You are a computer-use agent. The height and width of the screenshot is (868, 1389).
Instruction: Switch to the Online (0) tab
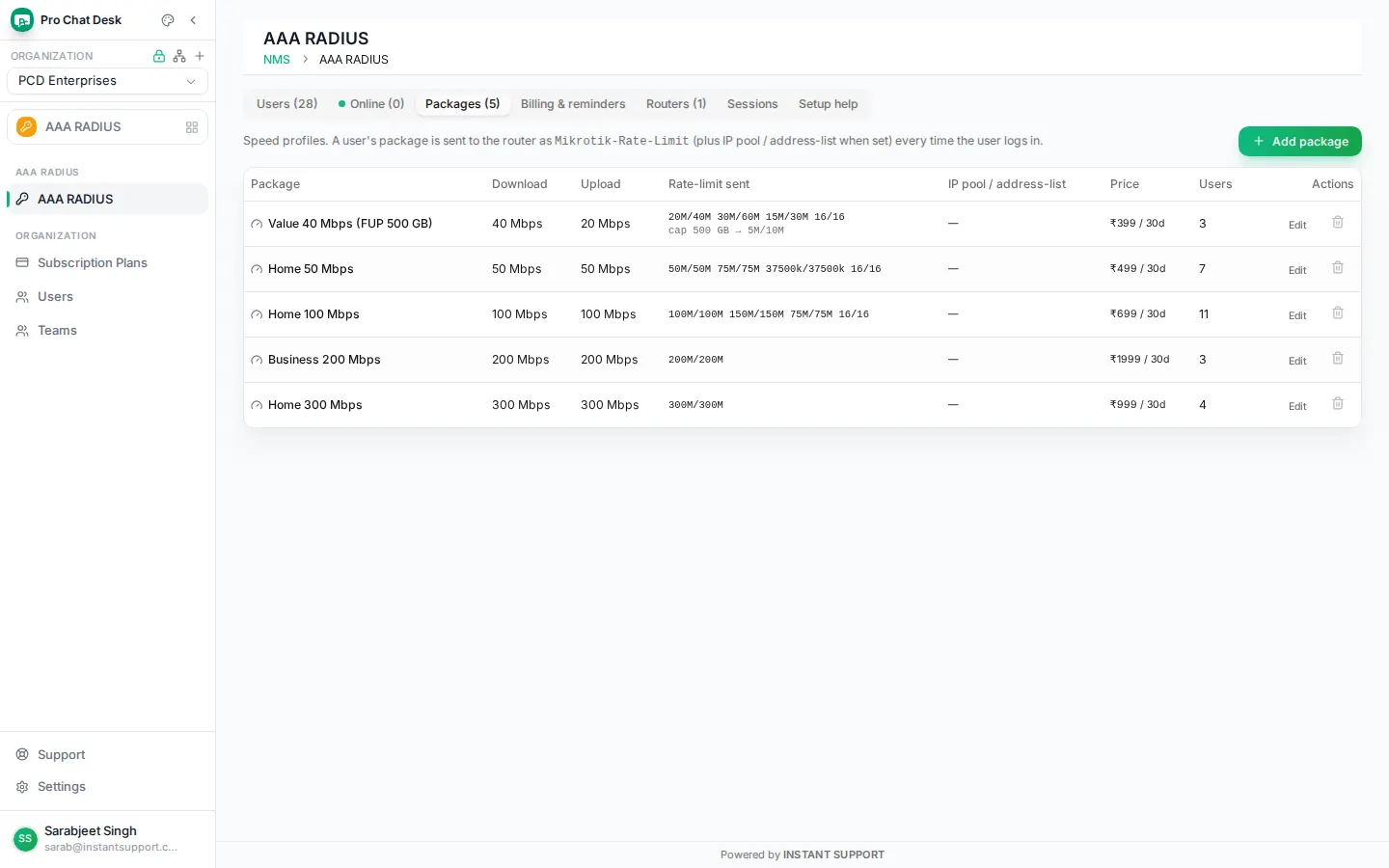(x=371, y=104)
